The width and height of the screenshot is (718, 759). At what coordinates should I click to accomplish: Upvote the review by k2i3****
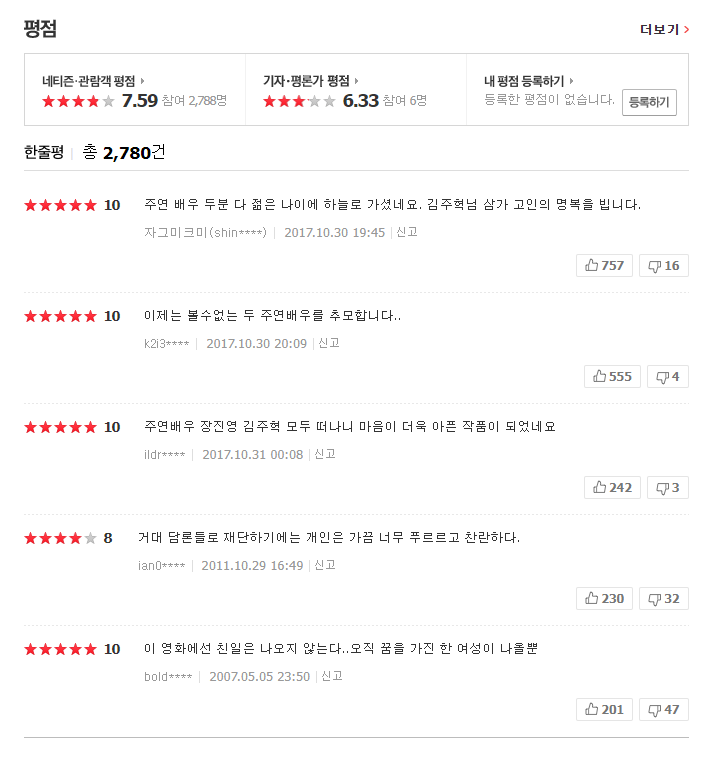[x=612, y=376]
